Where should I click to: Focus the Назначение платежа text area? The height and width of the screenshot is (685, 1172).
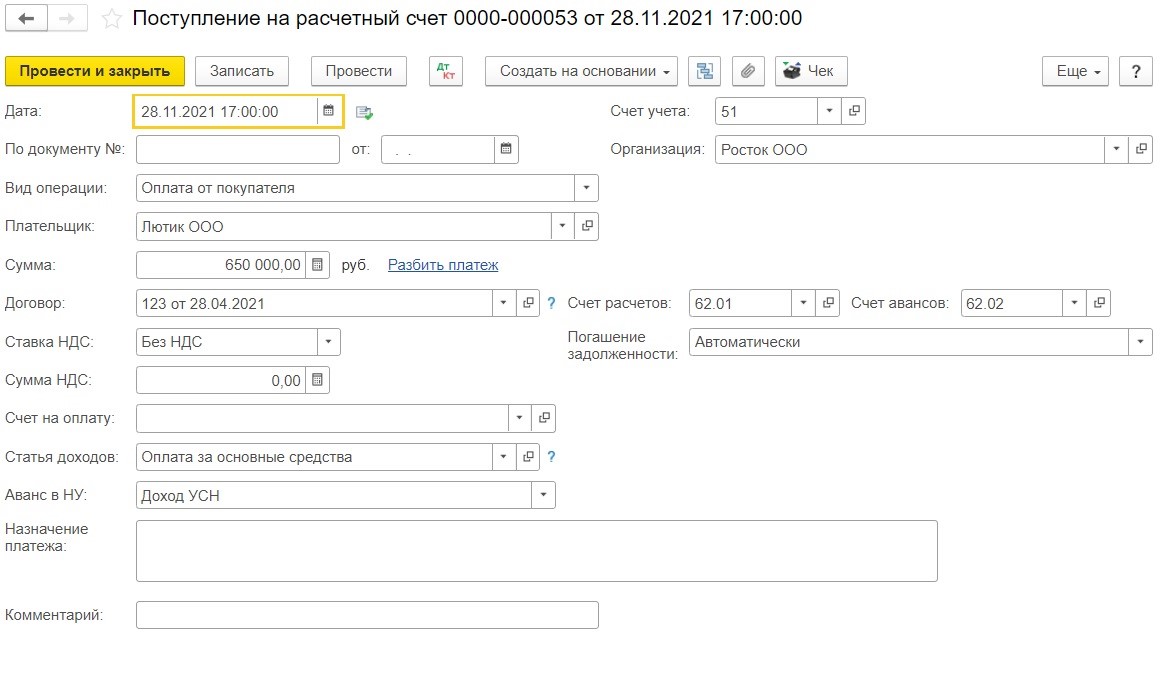tap(537, 551)
